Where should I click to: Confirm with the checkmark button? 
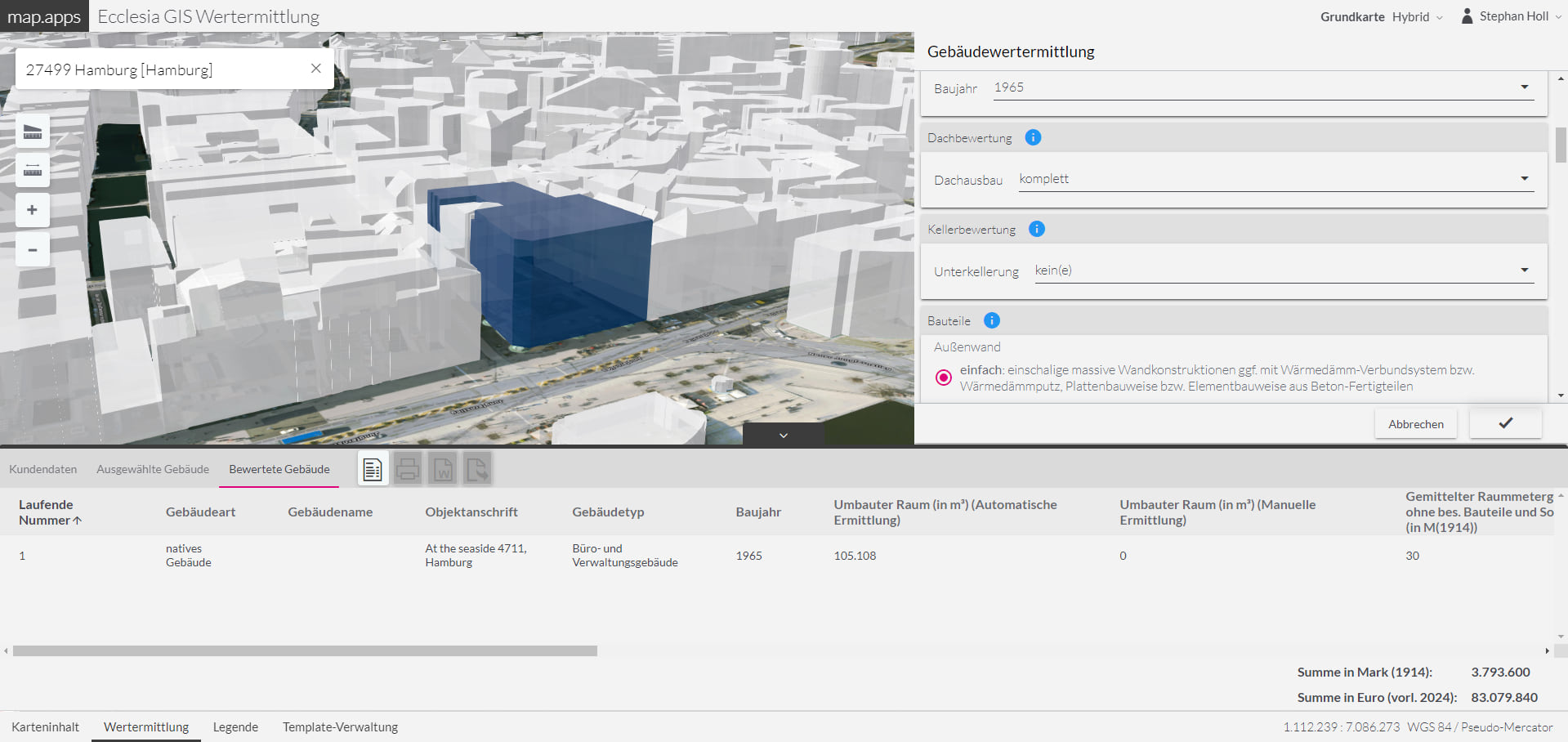(x=1504, y=423)
